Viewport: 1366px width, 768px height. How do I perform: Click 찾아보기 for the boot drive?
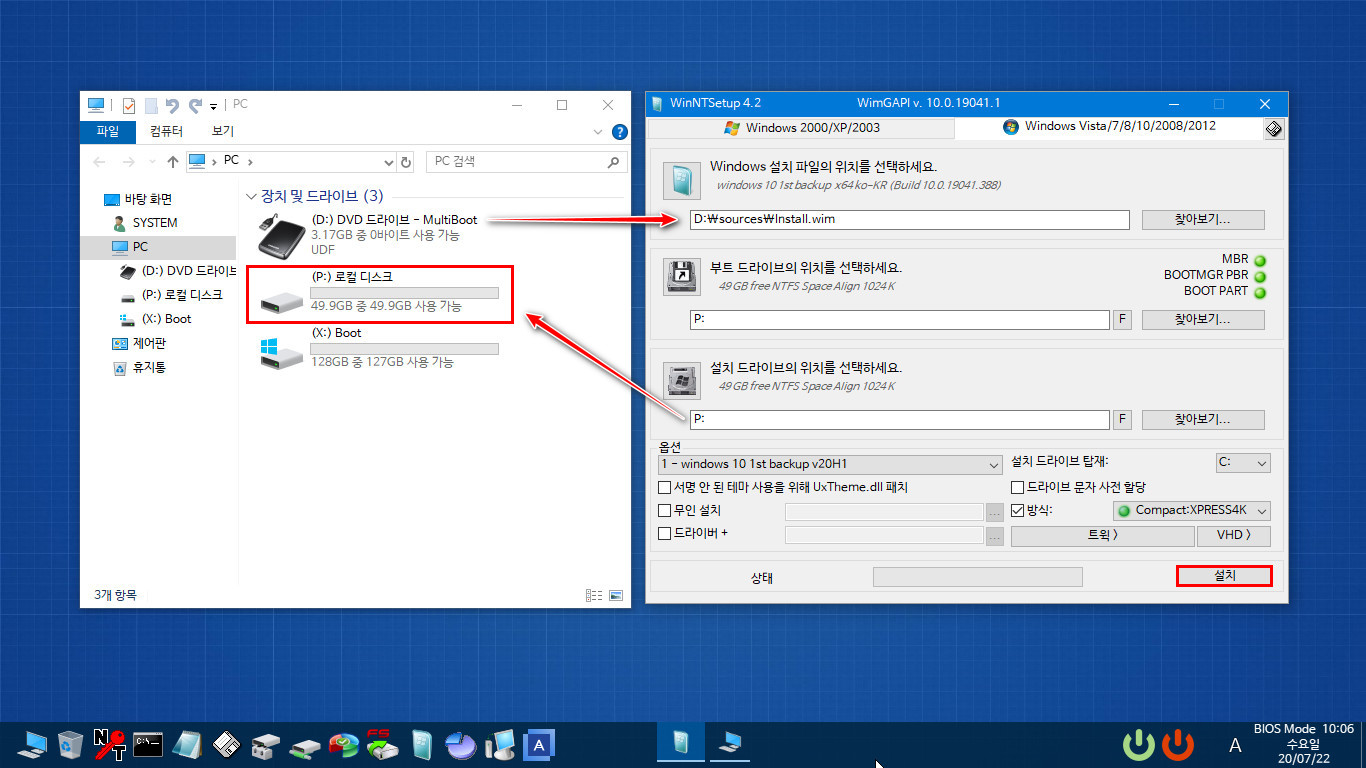1203,320
